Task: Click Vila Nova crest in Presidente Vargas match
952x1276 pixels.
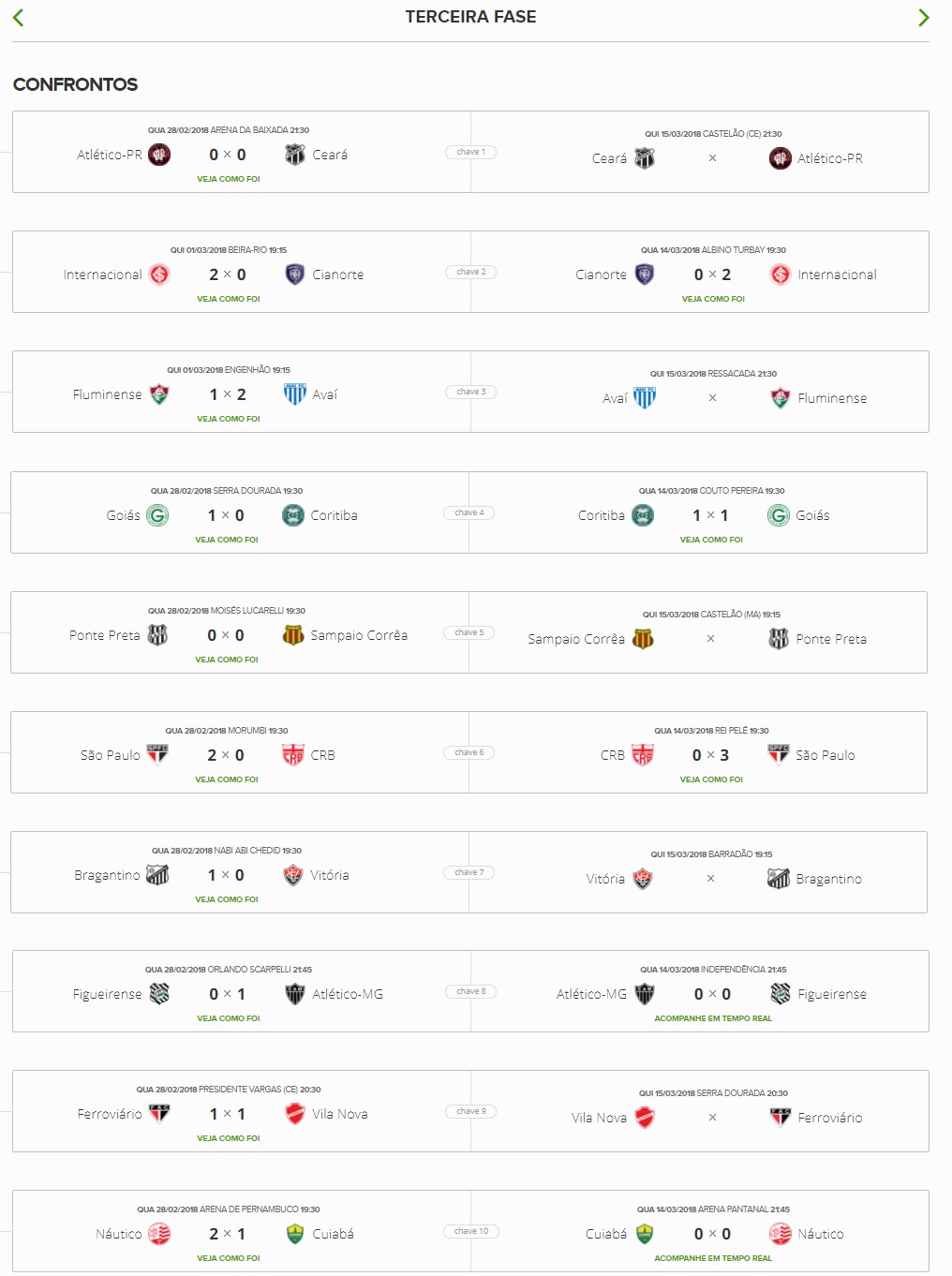Action: [295, 1114]
